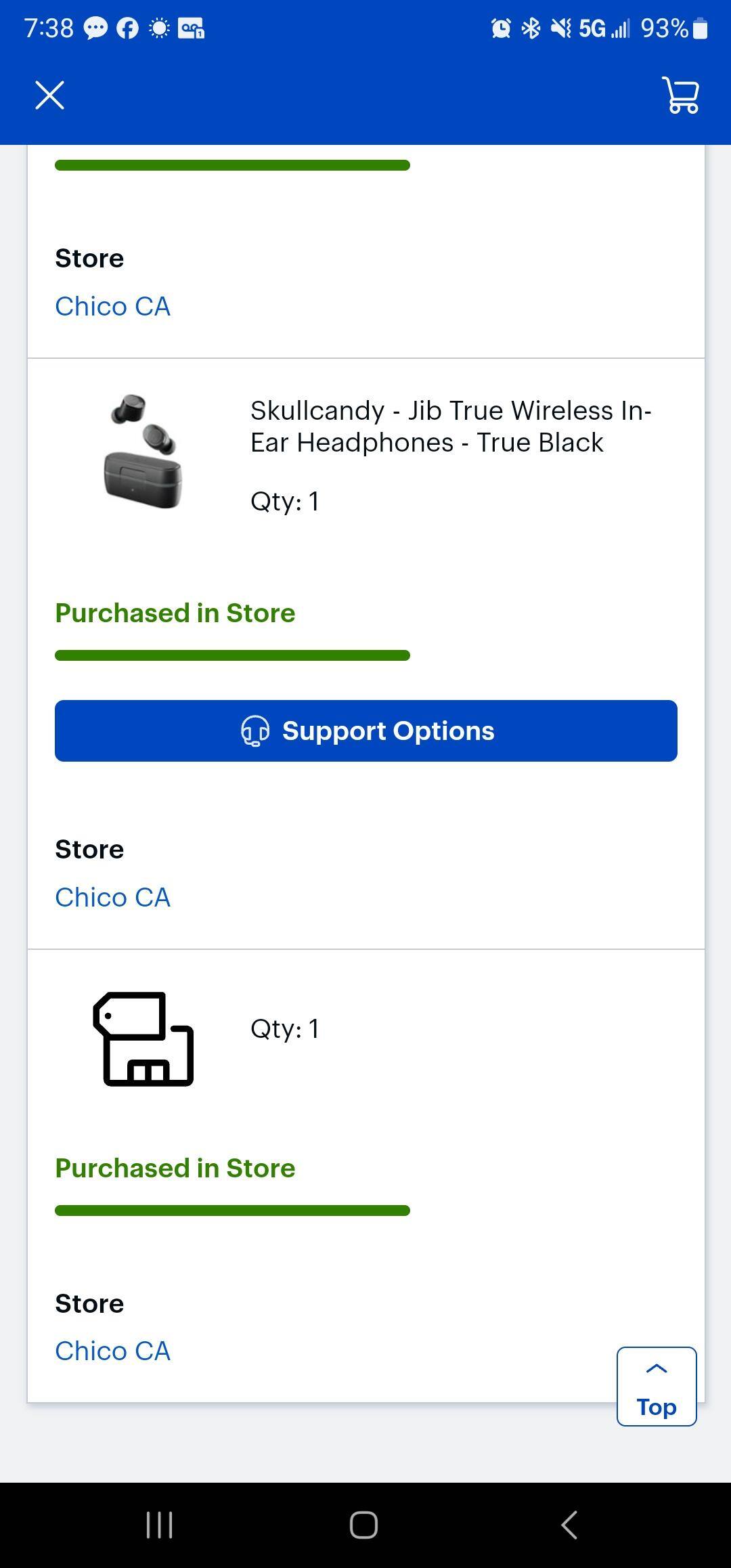Tap the green progress bar under Skullcandy item
731x1568 pixels.
[232, 655]
